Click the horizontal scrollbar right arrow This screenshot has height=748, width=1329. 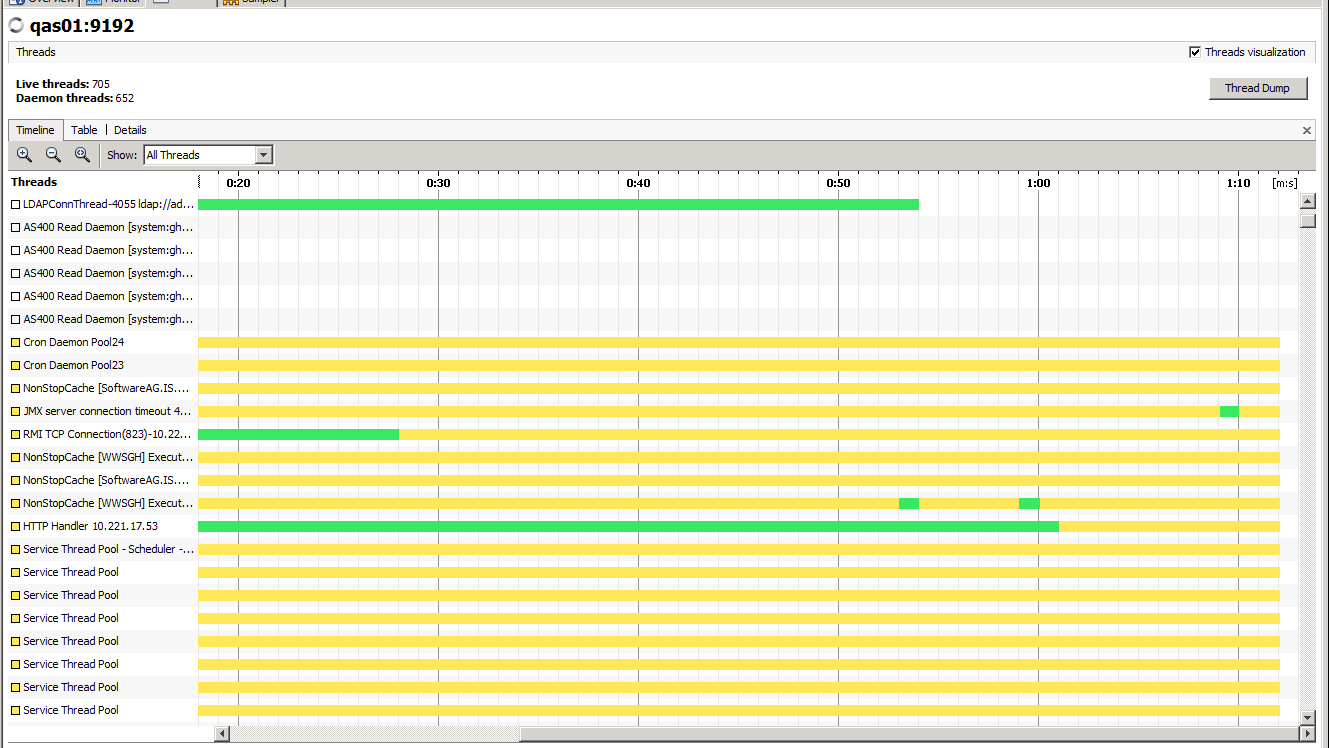1306,734
